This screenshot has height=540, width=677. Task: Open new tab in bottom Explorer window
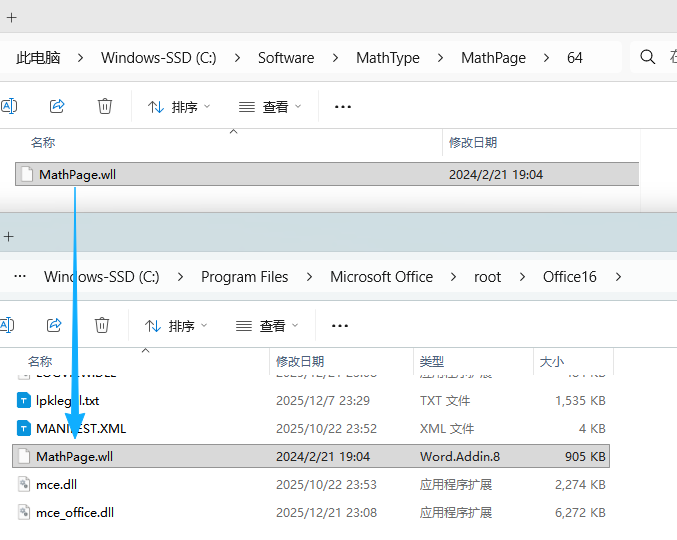(9, 237)
